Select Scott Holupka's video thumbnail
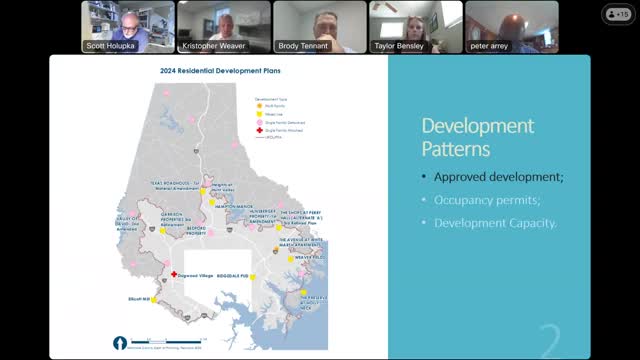The width and height of the screenshot is (640, 360). pyautogui.click(x=128, y=27)
